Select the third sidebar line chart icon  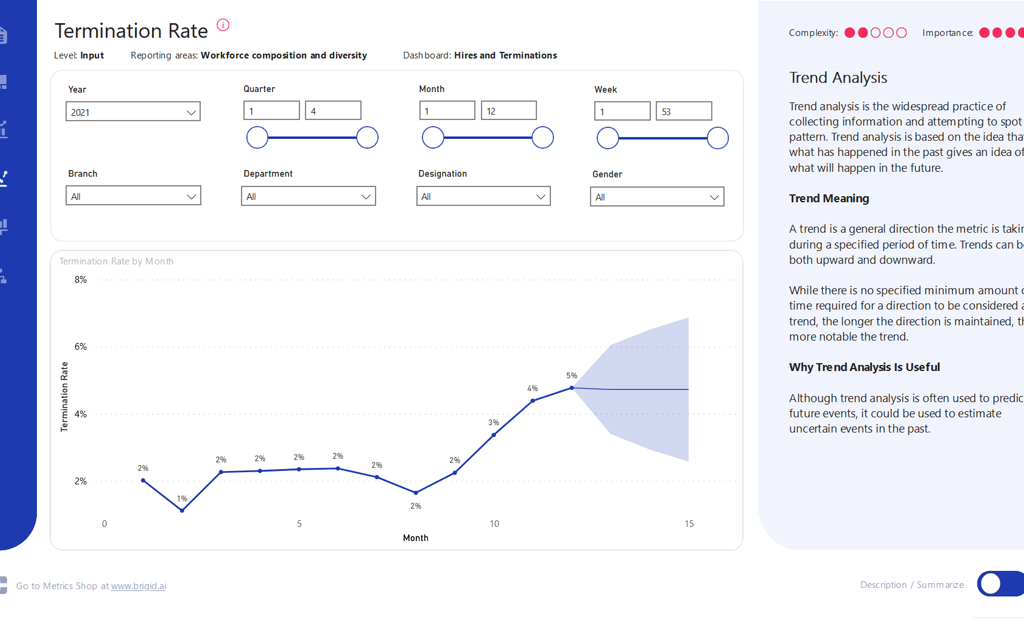(x=3, y=129)
